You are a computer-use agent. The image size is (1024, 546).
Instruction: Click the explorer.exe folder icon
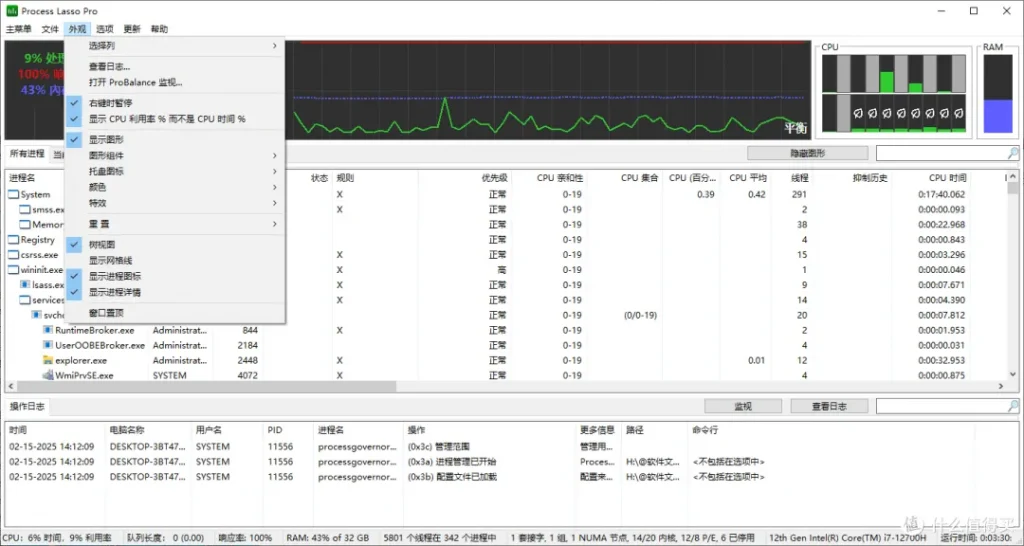point(48,360)
